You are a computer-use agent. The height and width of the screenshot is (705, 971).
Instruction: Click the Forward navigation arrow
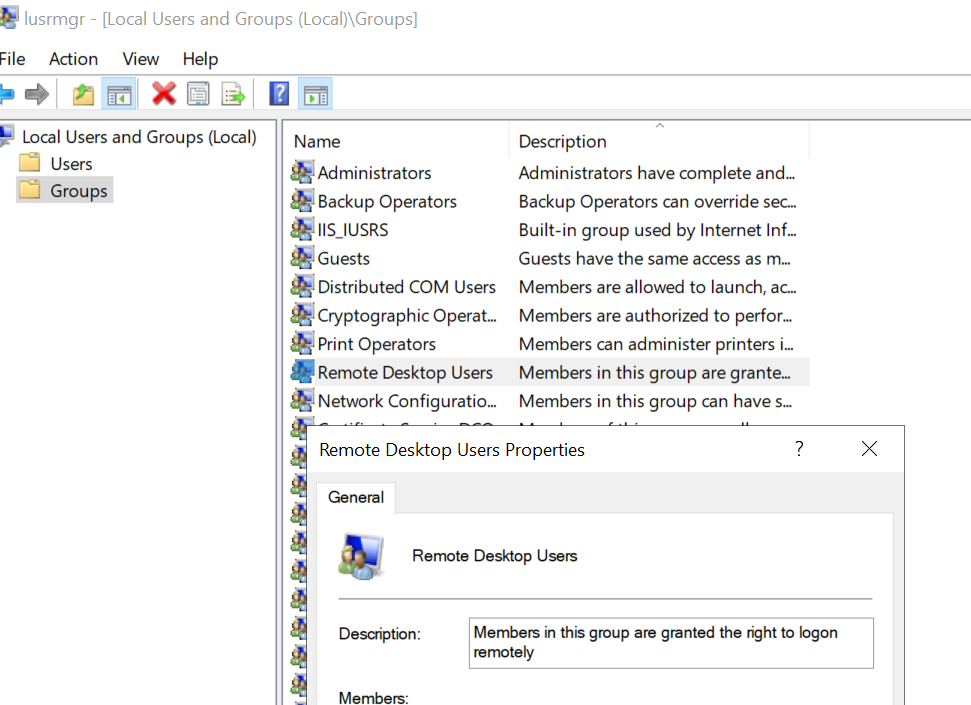(x=37, y=93)
